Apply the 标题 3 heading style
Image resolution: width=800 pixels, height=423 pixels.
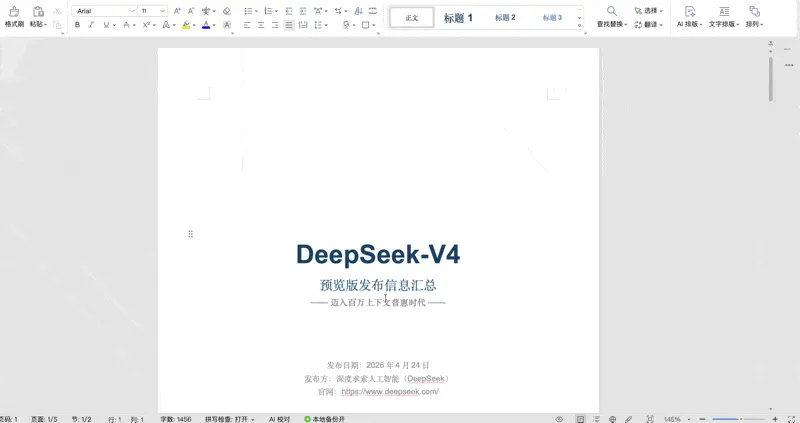click(x=552, y=17)
